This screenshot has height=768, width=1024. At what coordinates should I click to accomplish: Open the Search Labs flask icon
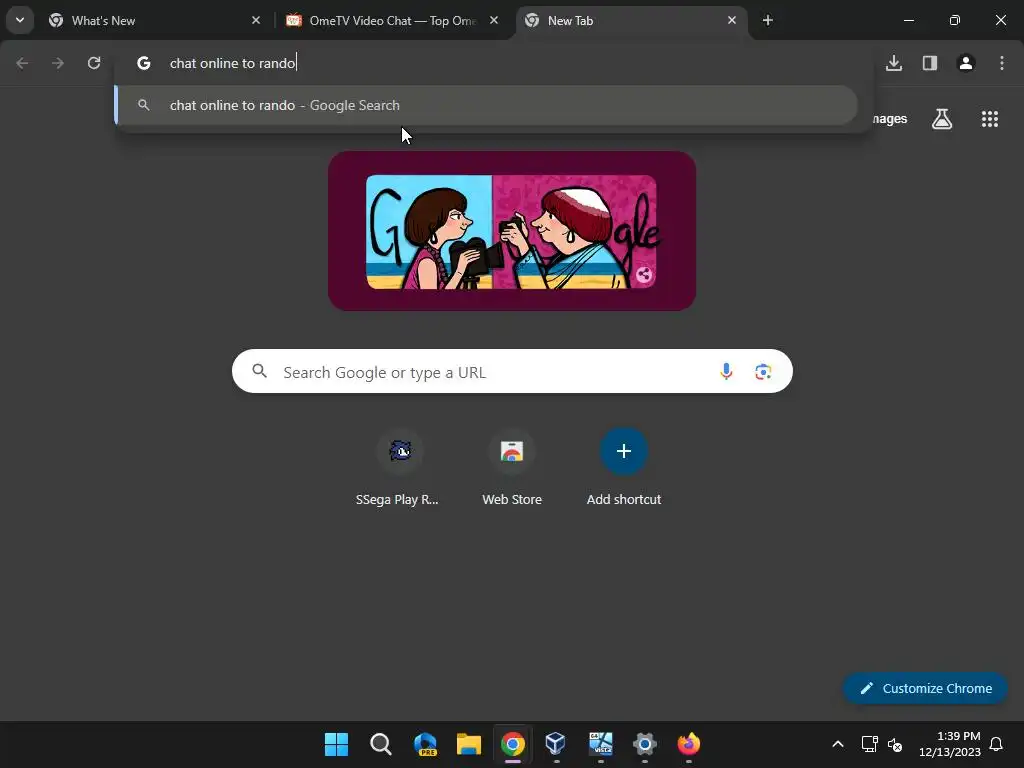tap(942, 119)
